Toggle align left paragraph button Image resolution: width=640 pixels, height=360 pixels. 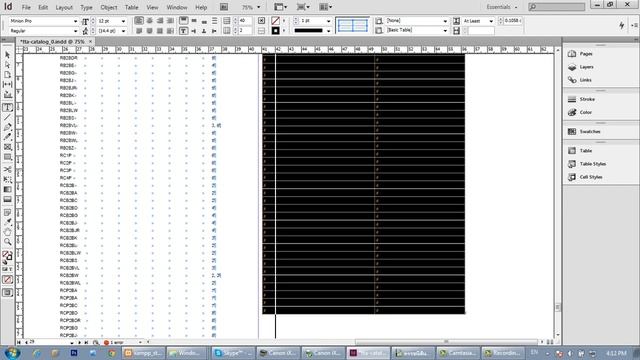point(139,20)
